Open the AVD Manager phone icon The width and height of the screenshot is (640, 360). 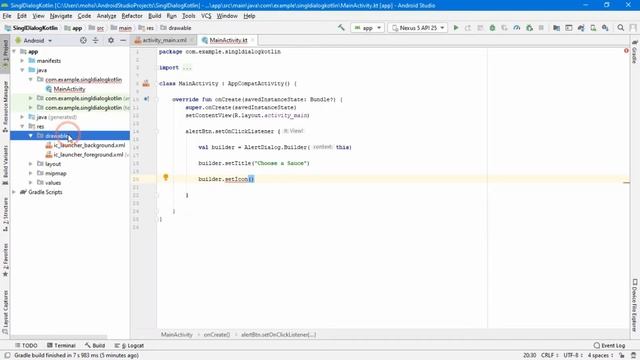(593, 28)
